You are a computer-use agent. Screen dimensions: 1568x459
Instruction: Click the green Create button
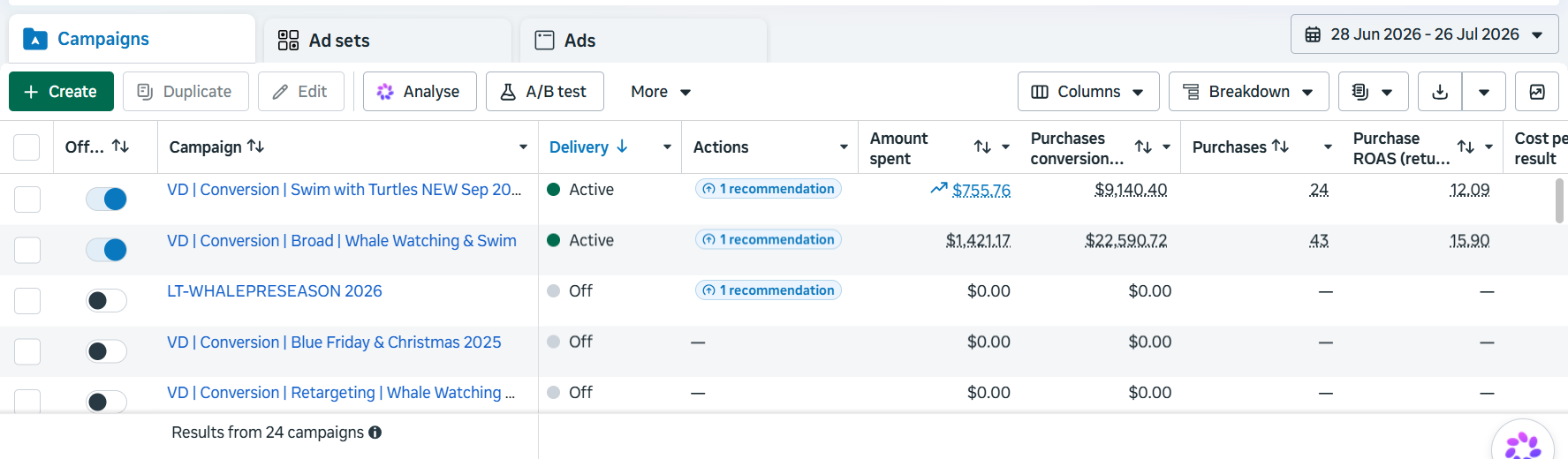(x=61, y=92)
